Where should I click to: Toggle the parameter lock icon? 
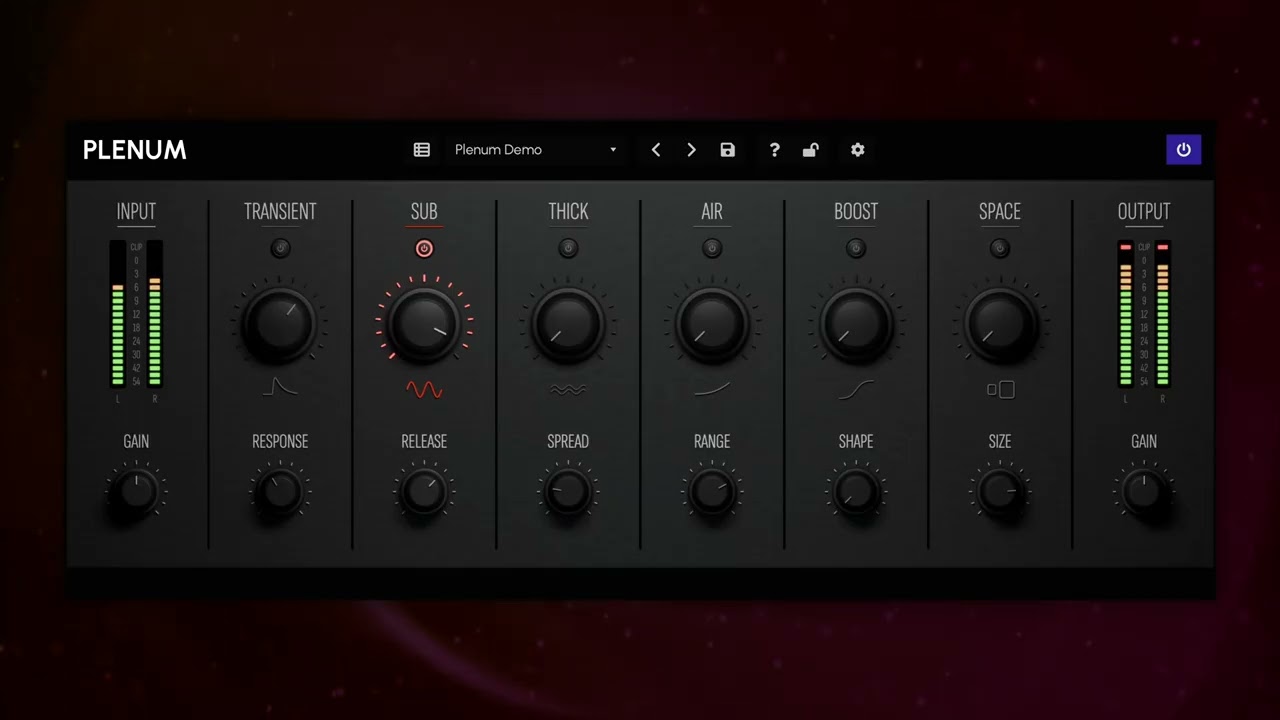(811, 150)
